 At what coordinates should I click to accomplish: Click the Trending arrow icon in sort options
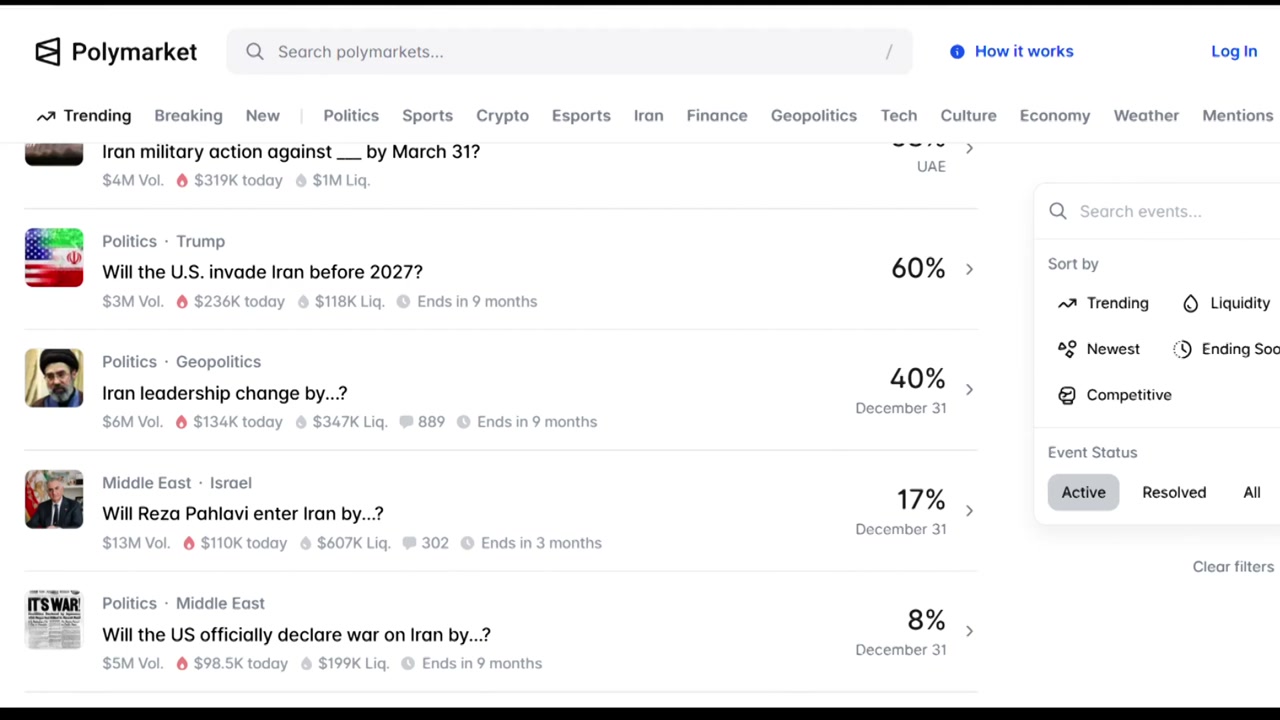coord(1067,303)
